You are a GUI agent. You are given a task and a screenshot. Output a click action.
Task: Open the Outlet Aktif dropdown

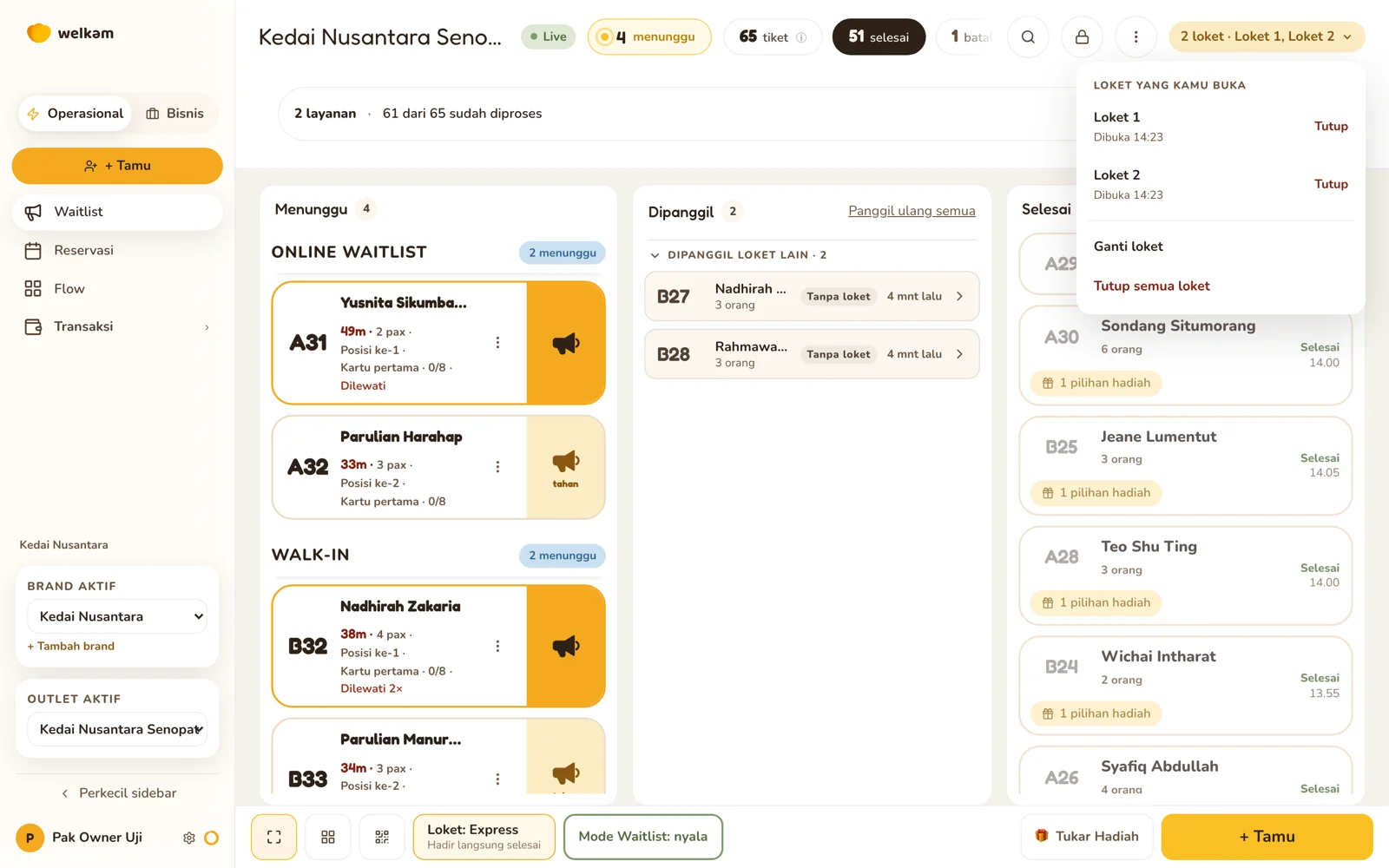click(117, 729)
